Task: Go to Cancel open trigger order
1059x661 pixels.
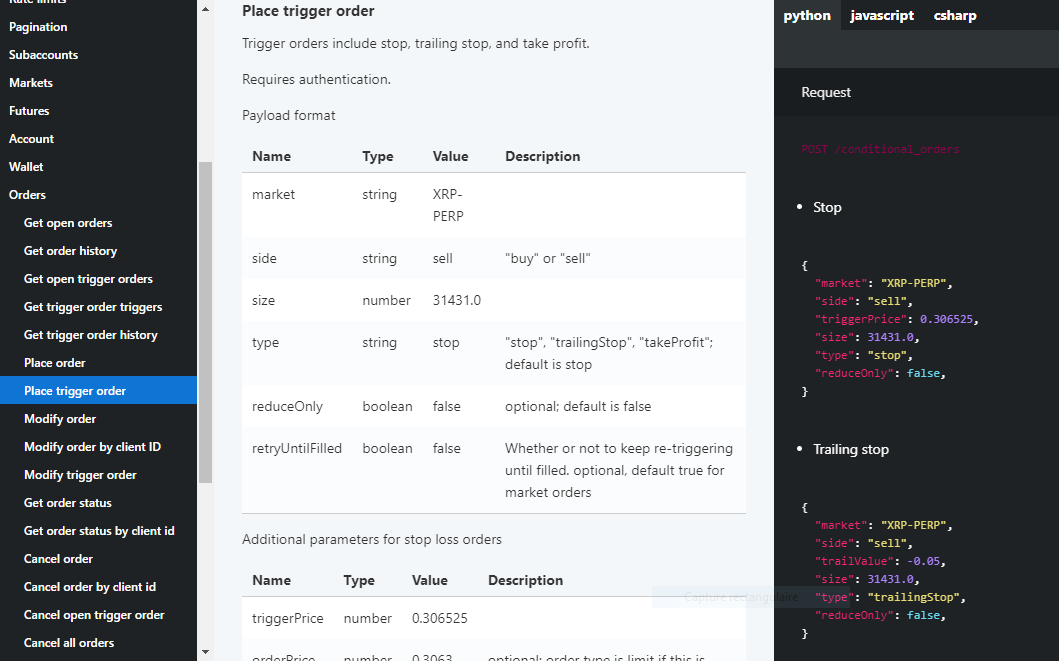Action: click(x=94, y=615)
